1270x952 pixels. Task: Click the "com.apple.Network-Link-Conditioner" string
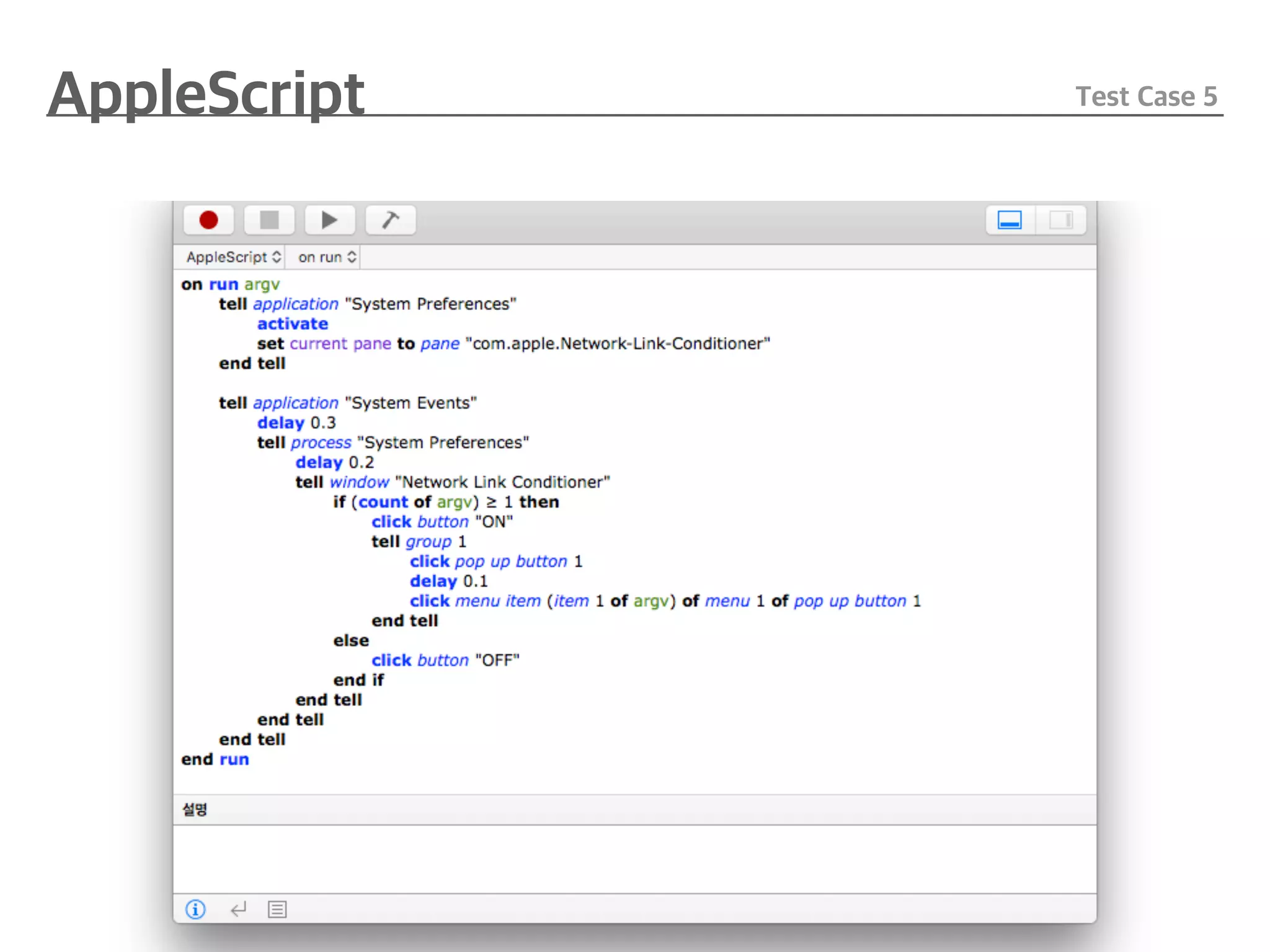click(x=617, y=344)
